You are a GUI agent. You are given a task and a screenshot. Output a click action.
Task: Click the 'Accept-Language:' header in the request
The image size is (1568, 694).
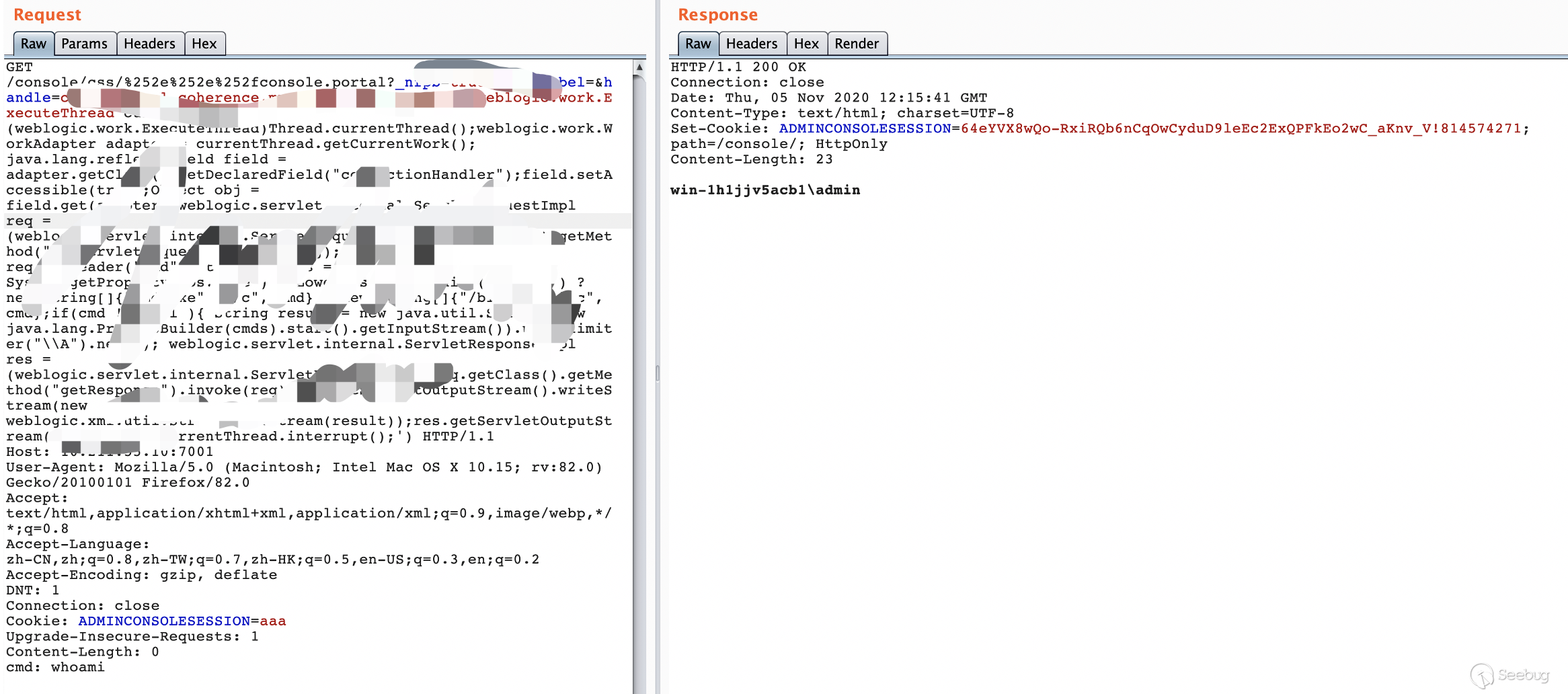pos(78,544)
